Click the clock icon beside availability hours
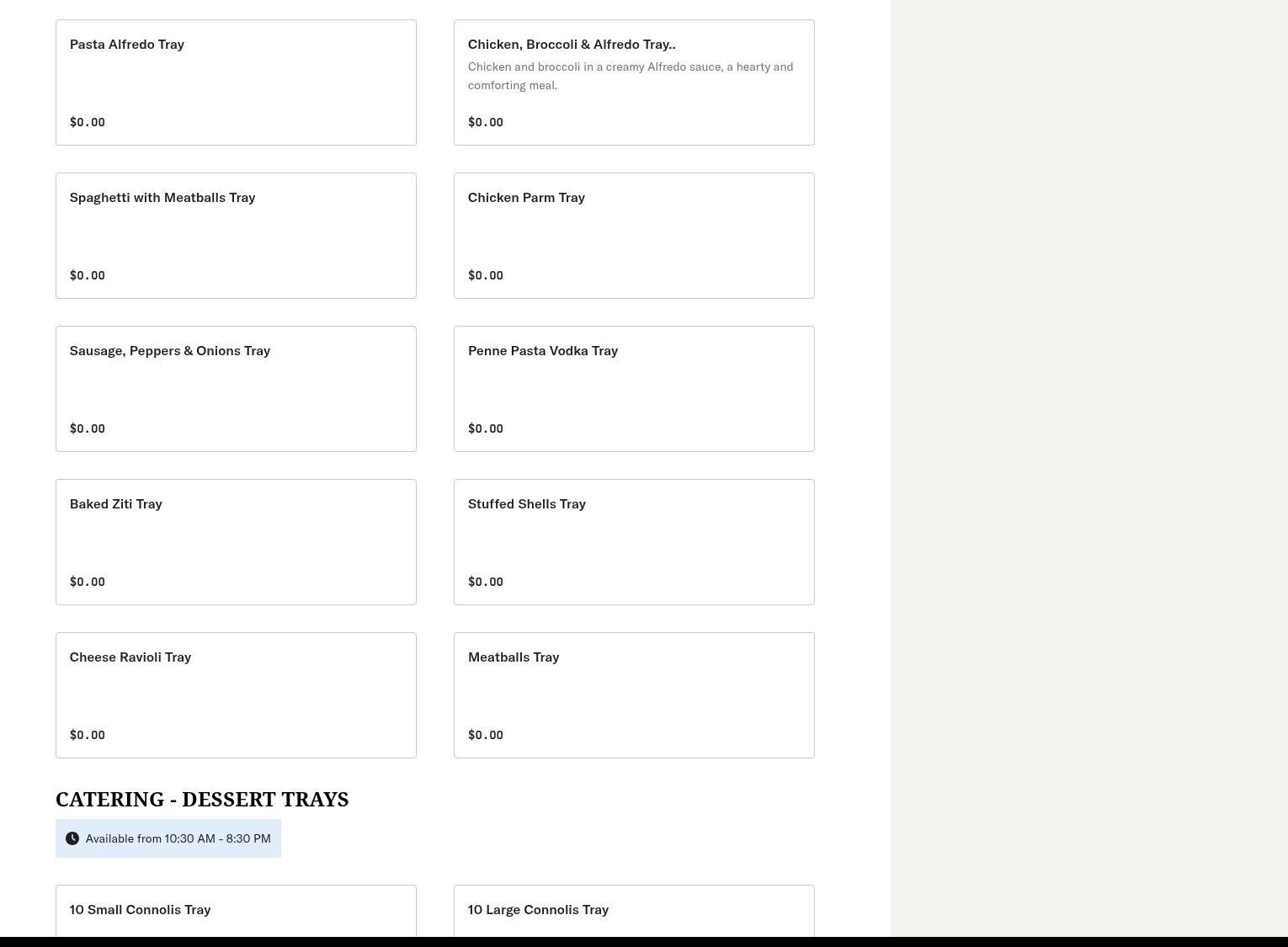 click(x=72, y=838)
